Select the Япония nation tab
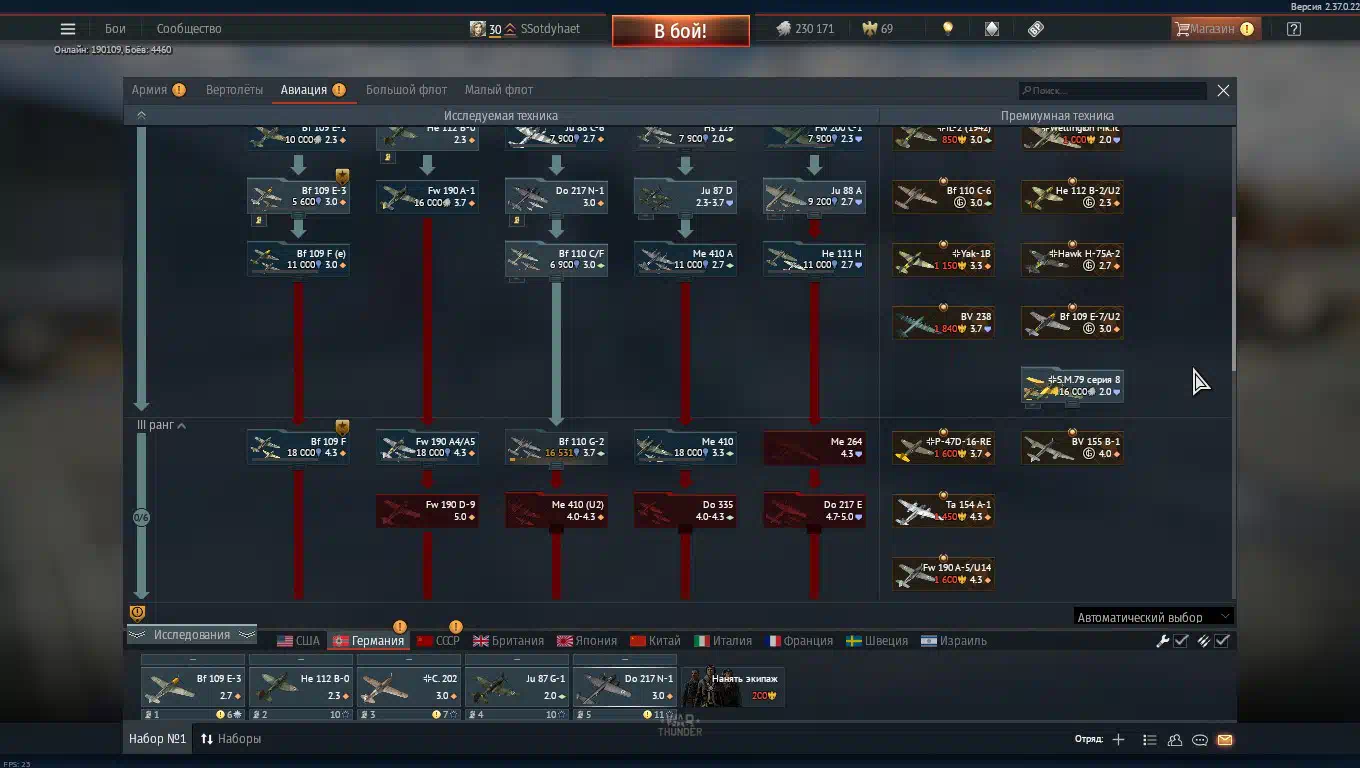This screenshot has width=1360, height=768. pyautogui.click(x=587, y=641)
